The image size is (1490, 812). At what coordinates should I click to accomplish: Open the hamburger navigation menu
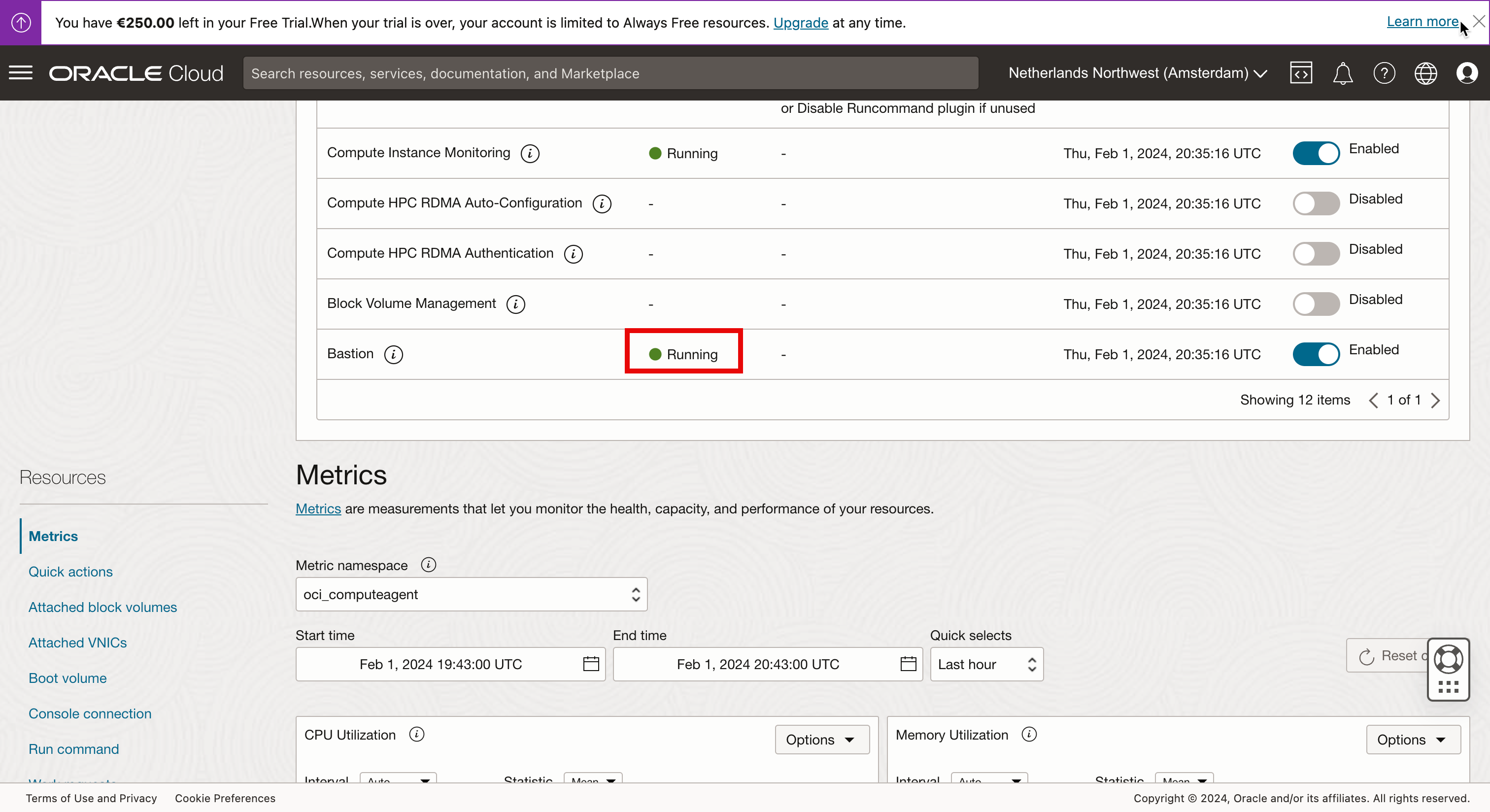[x=21, y=73]
